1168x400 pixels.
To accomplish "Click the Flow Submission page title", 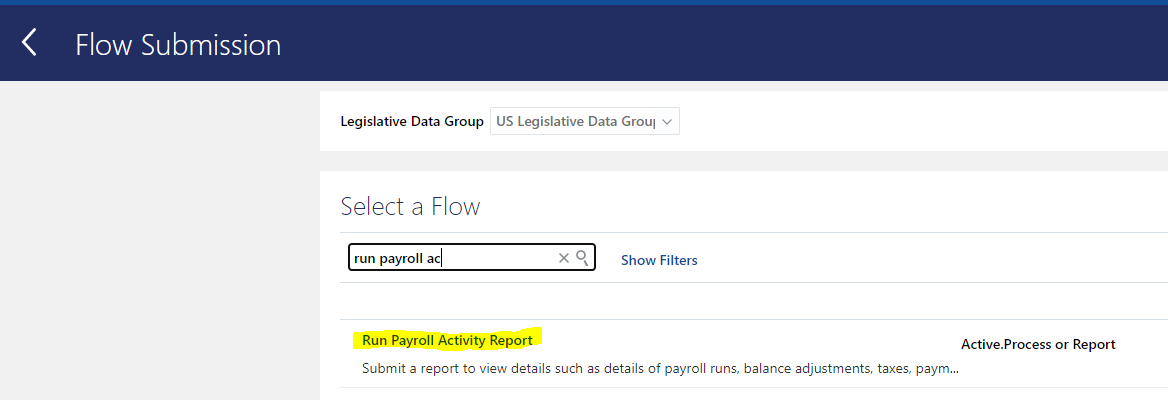I will tap(178, 45).
